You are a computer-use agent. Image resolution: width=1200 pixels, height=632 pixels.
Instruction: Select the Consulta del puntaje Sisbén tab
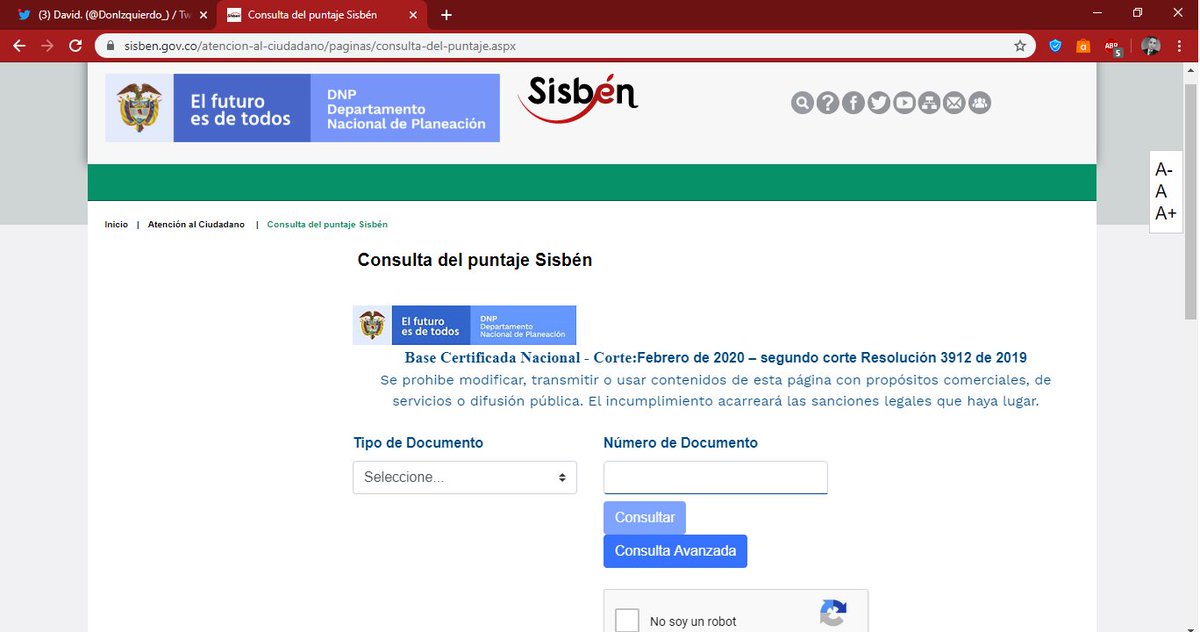click(x=322, y=15)
